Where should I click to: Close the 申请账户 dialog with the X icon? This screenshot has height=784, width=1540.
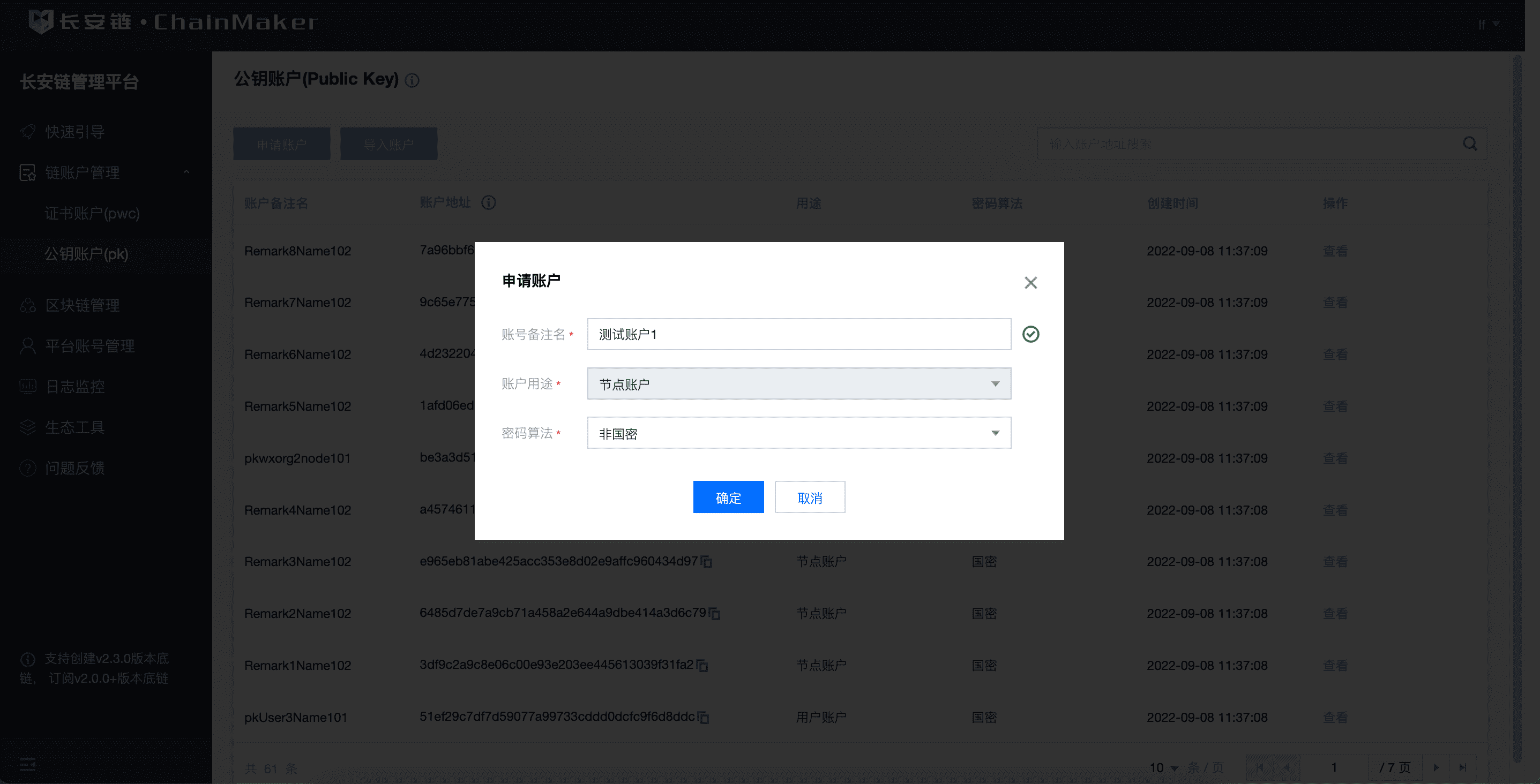[x=1030, y=283]
